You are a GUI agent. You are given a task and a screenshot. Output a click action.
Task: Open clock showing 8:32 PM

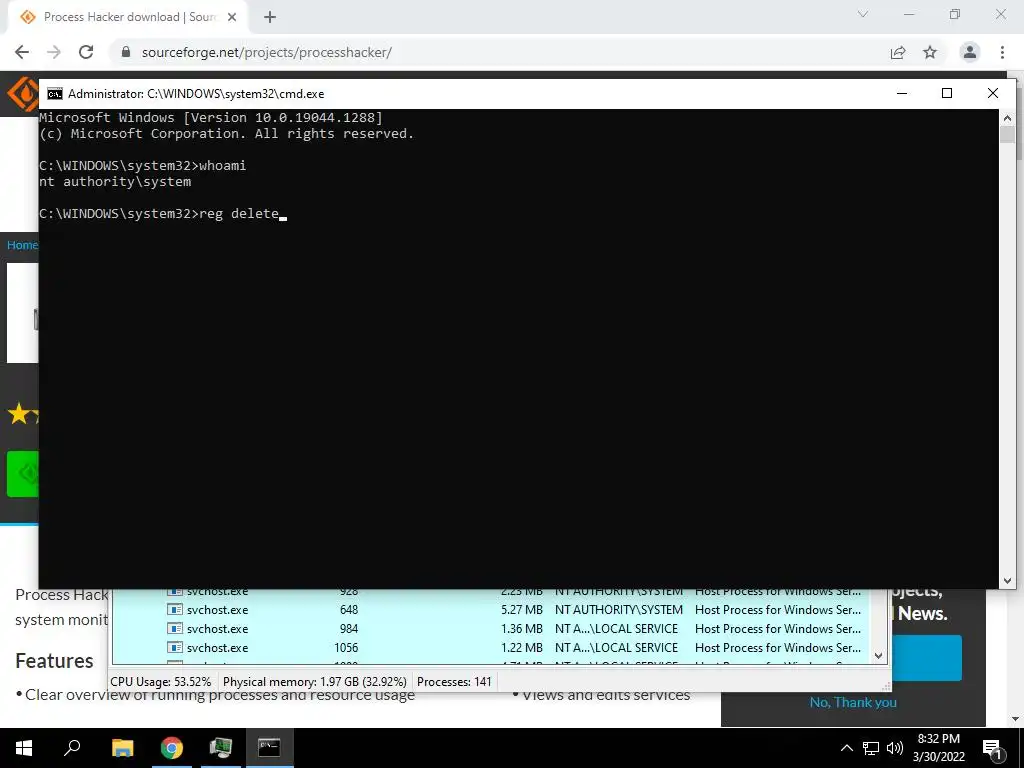coord(938,748)
